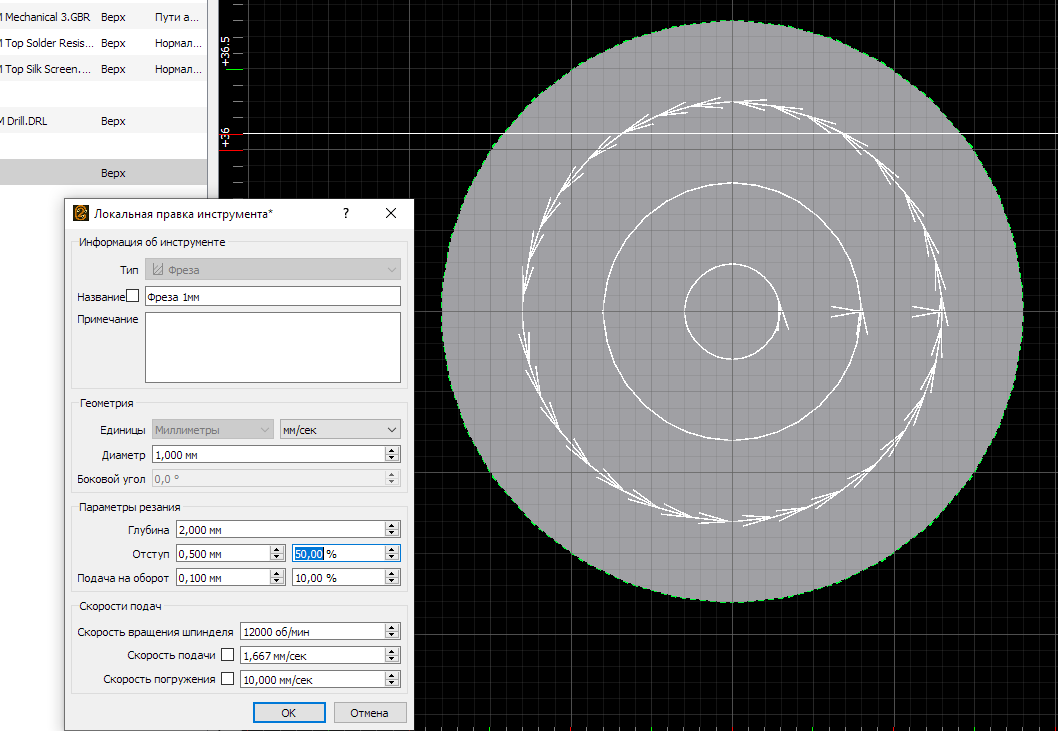Click inside the Примечание notes text area

tap(272, 347)
